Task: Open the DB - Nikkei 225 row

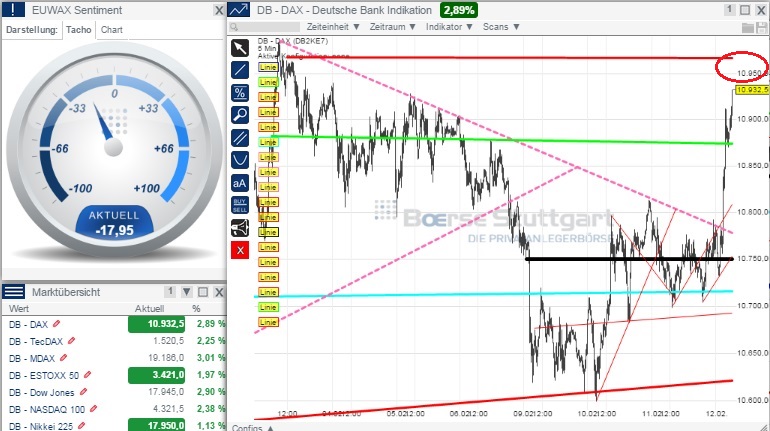Action: point(114,425)
